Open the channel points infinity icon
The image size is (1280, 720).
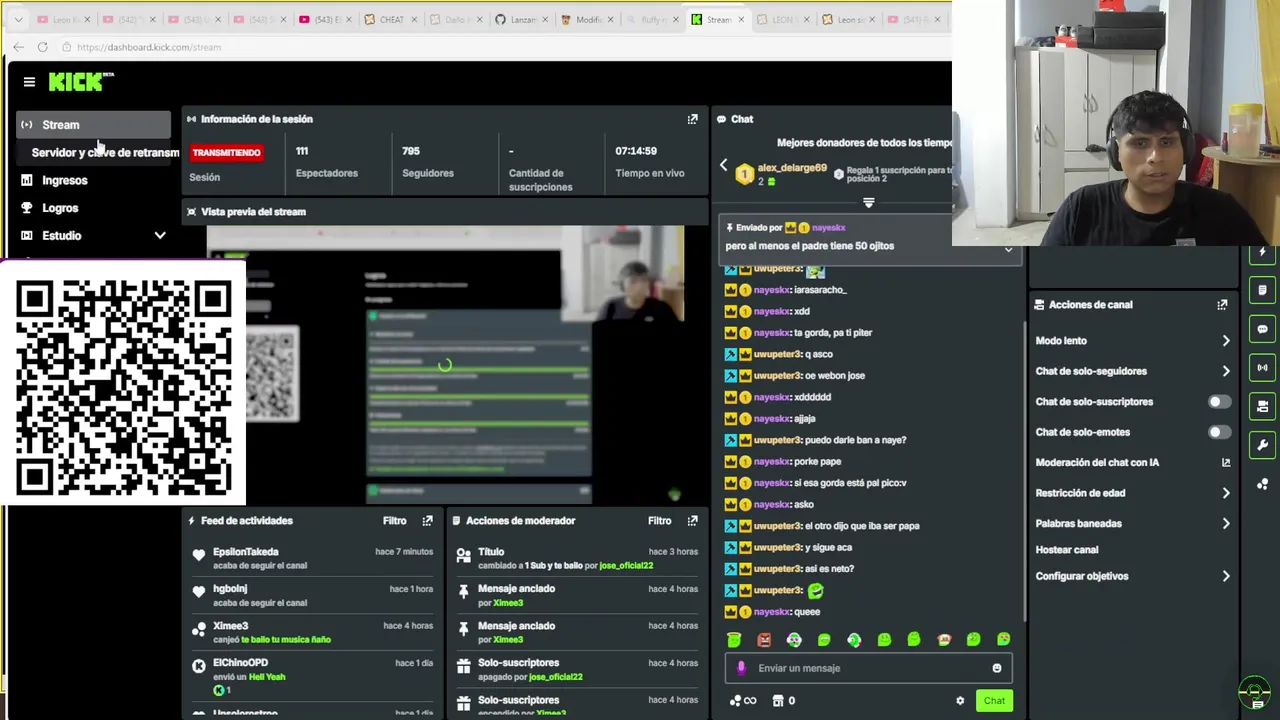743,701
